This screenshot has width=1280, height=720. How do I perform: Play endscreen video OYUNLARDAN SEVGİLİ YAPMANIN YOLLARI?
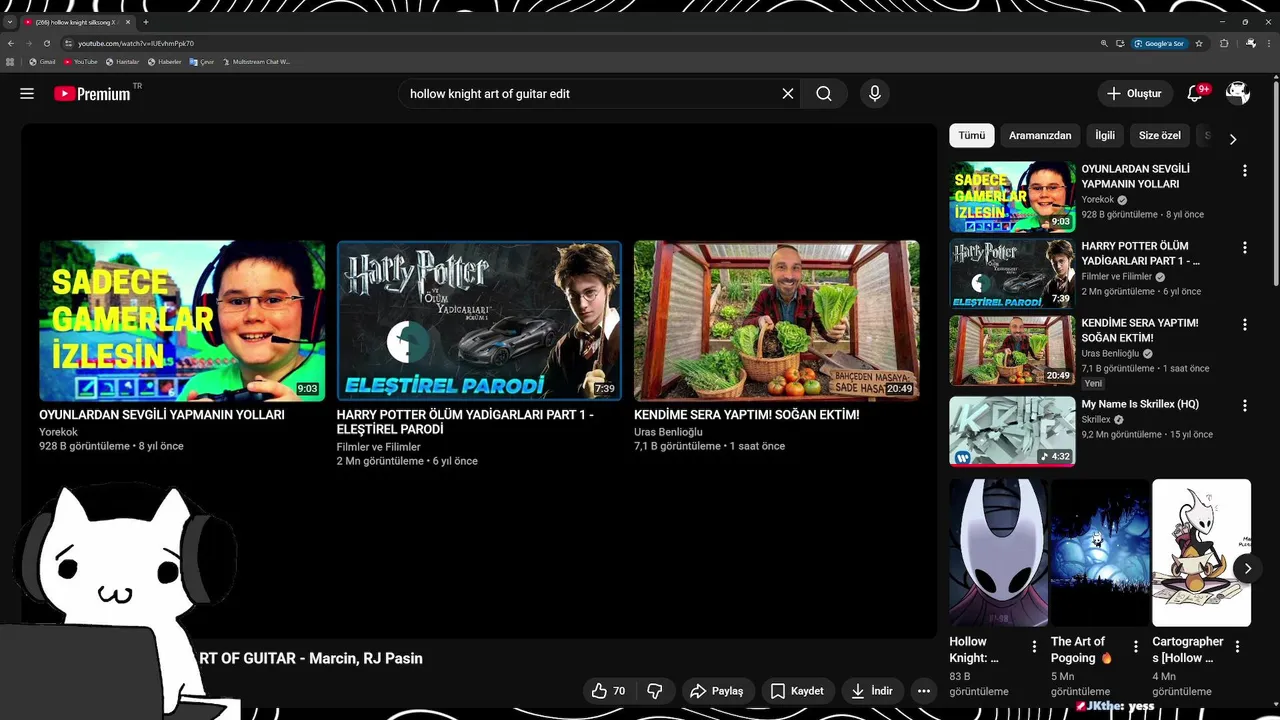[182, 321]
